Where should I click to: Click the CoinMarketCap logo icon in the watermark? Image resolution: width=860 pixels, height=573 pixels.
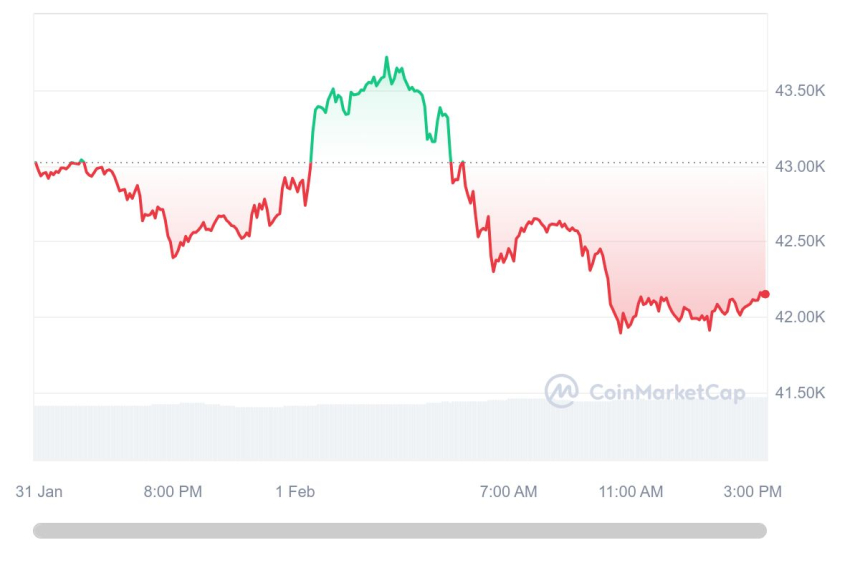(561, 391)
